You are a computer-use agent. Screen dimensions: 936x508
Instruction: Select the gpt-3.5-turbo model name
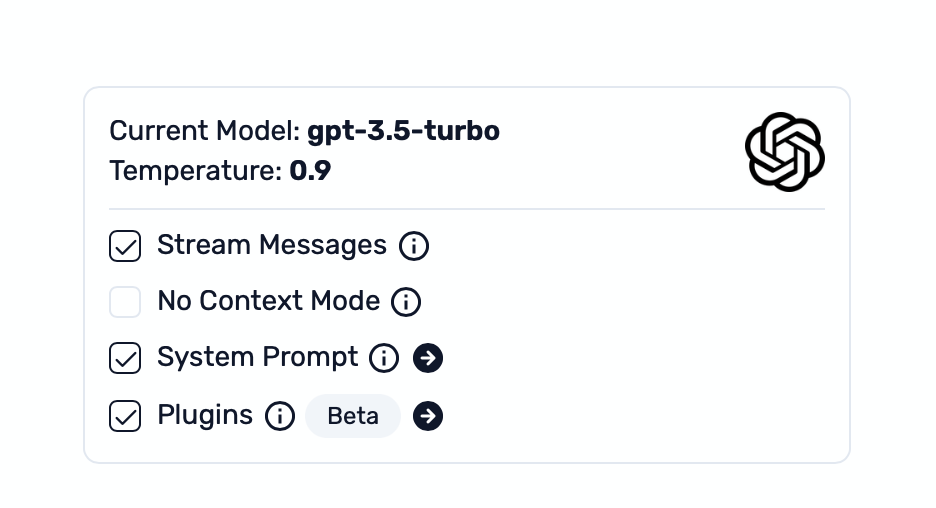403,131
